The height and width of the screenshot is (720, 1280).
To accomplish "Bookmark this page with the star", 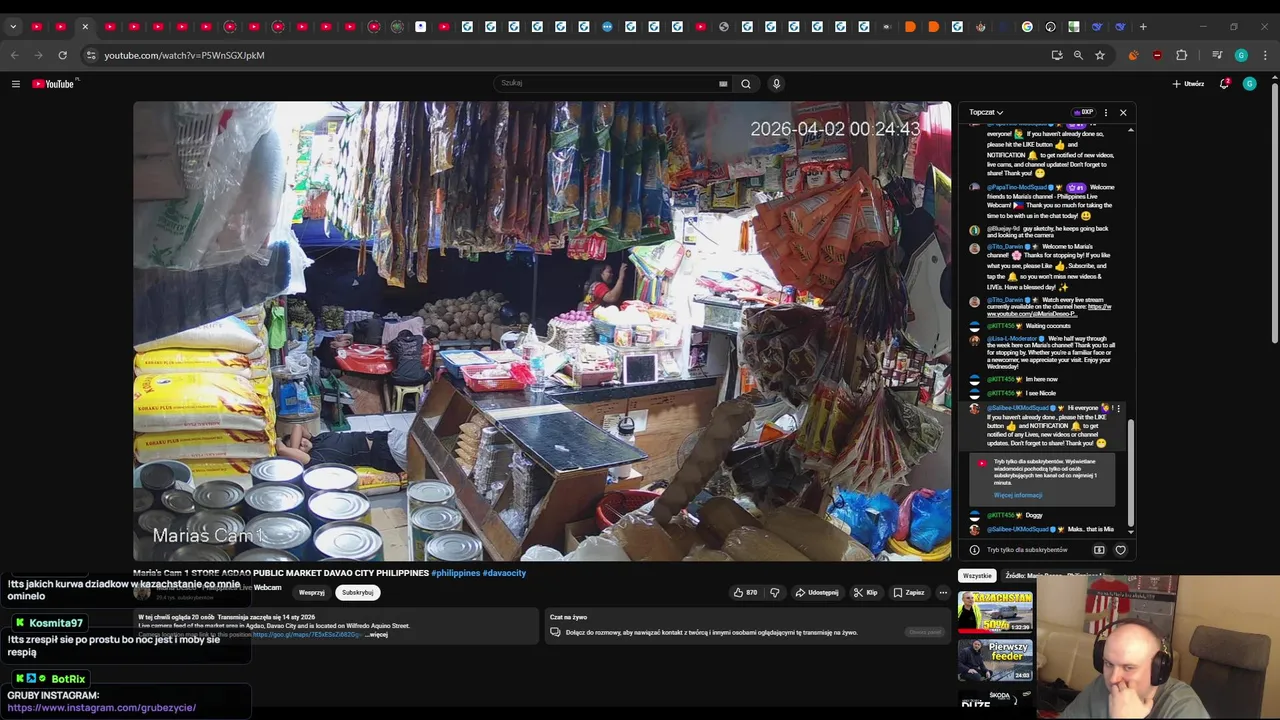I will (1100, 55).
